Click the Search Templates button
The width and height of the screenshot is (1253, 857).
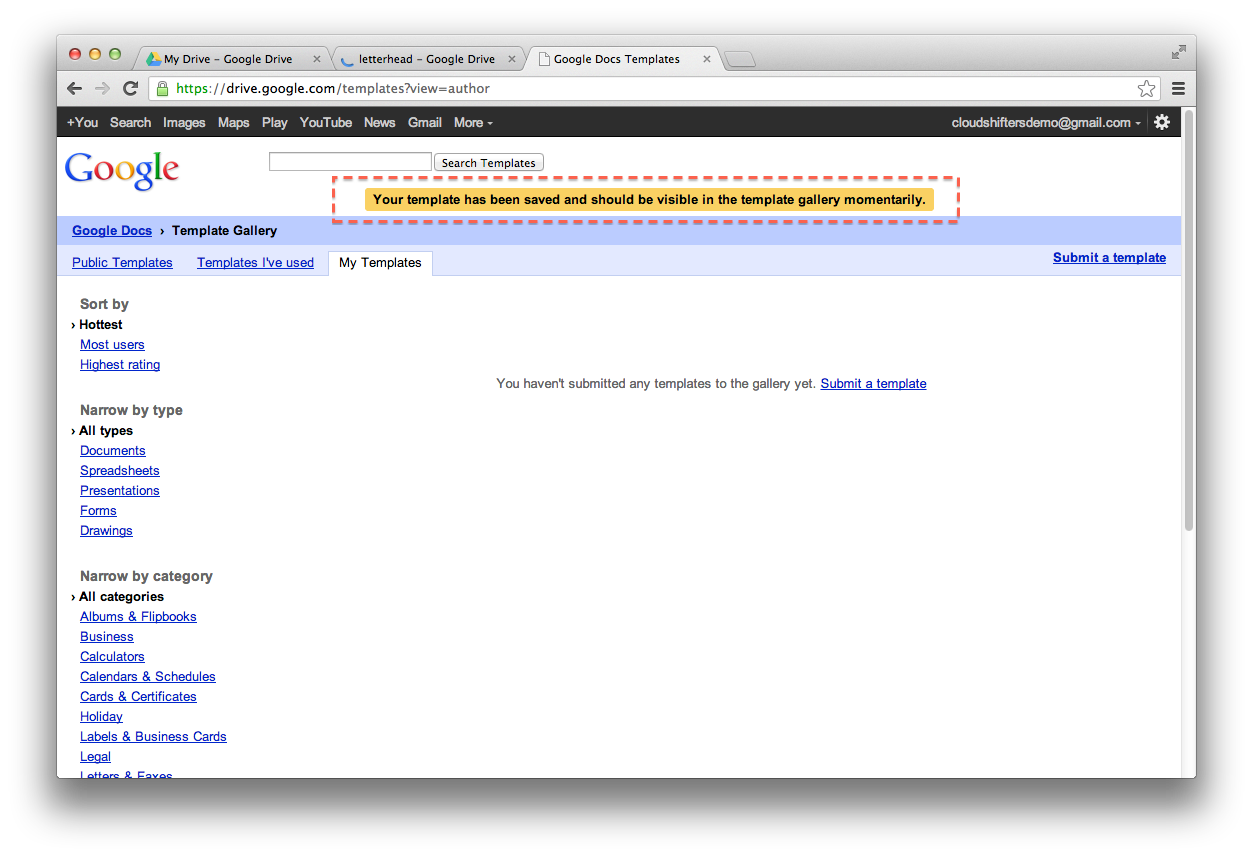(489, 162)
